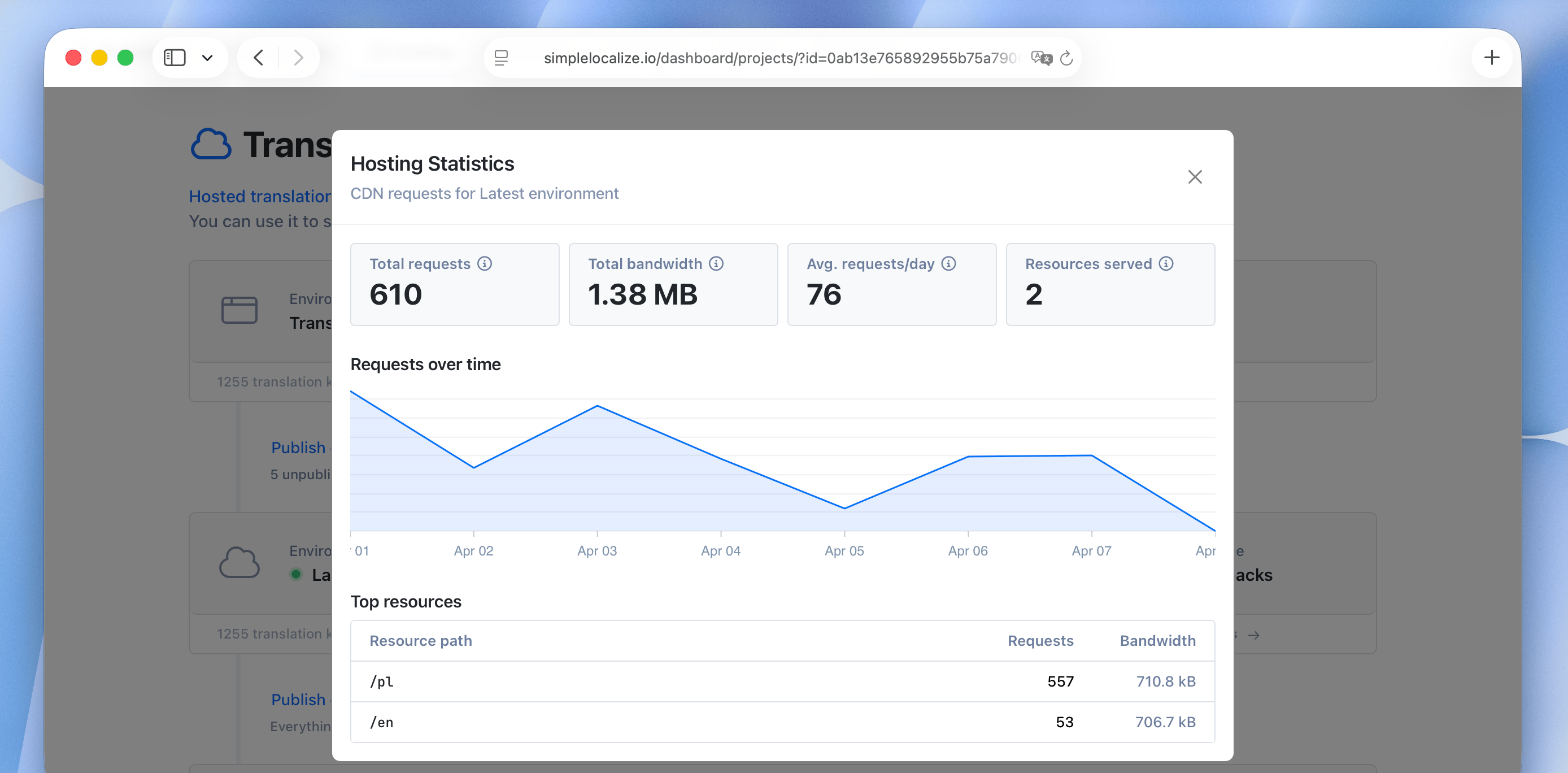Image resolution: width=1568 pixels, height=773 pixels.
Task: Click the browser back navigation button
Action: coord(258,57)
